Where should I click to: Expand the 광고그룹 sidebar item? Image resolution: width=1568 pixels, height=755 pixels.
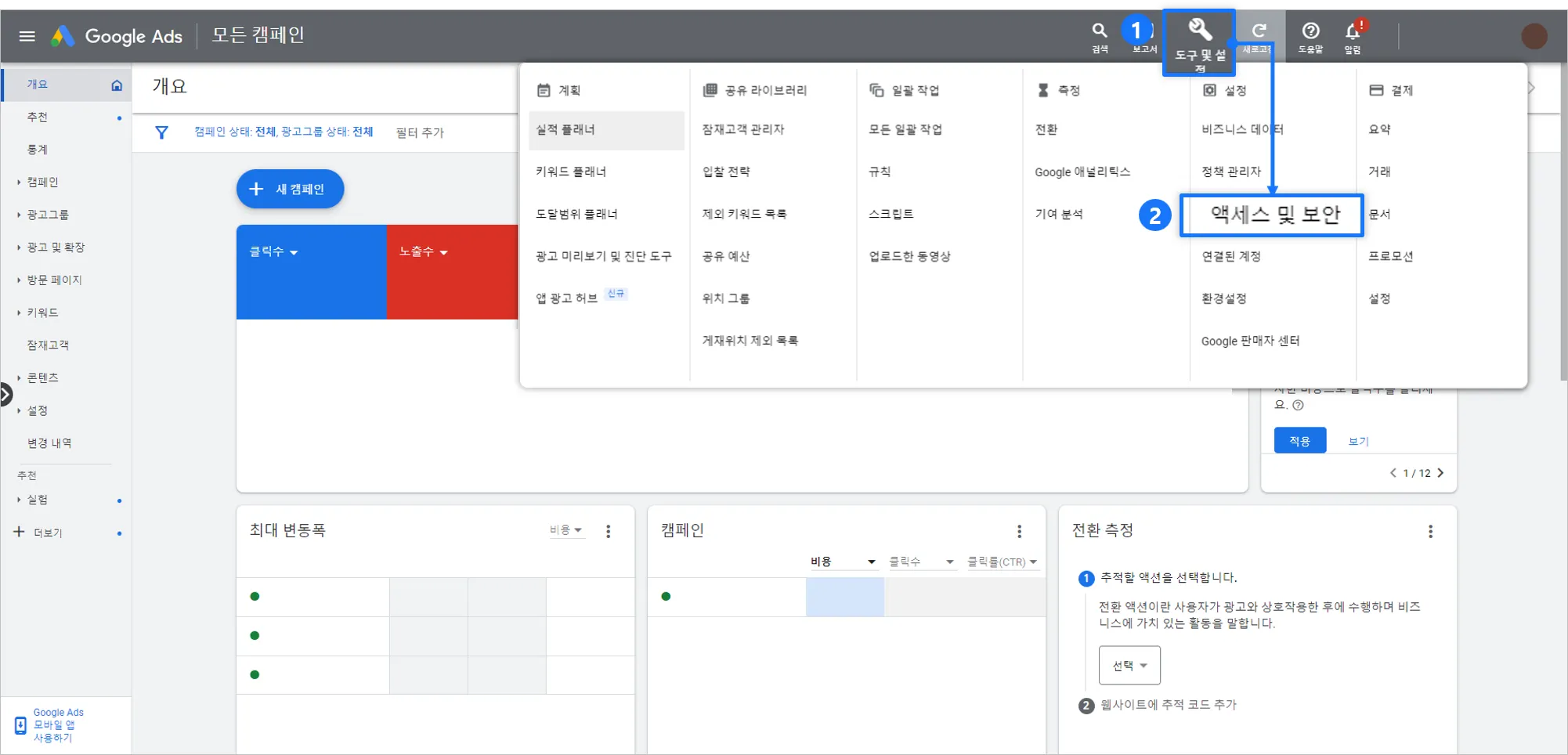[x=19, y=215]
